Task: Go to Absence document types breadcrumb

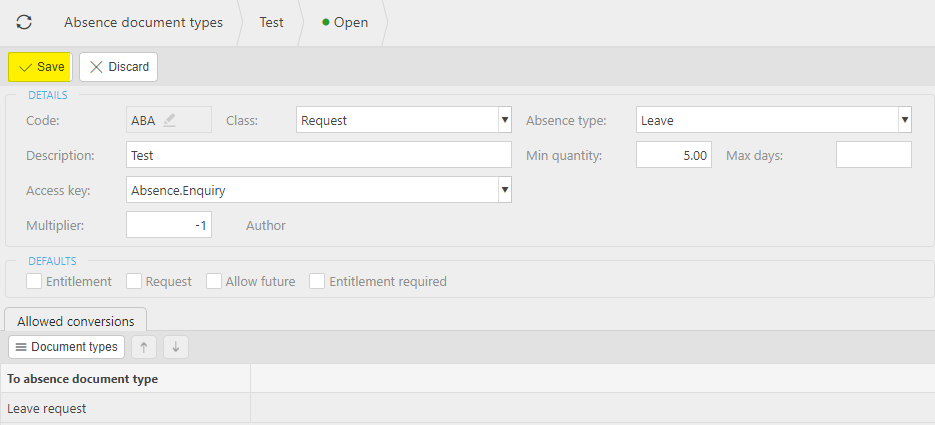Action: point(144,23)
